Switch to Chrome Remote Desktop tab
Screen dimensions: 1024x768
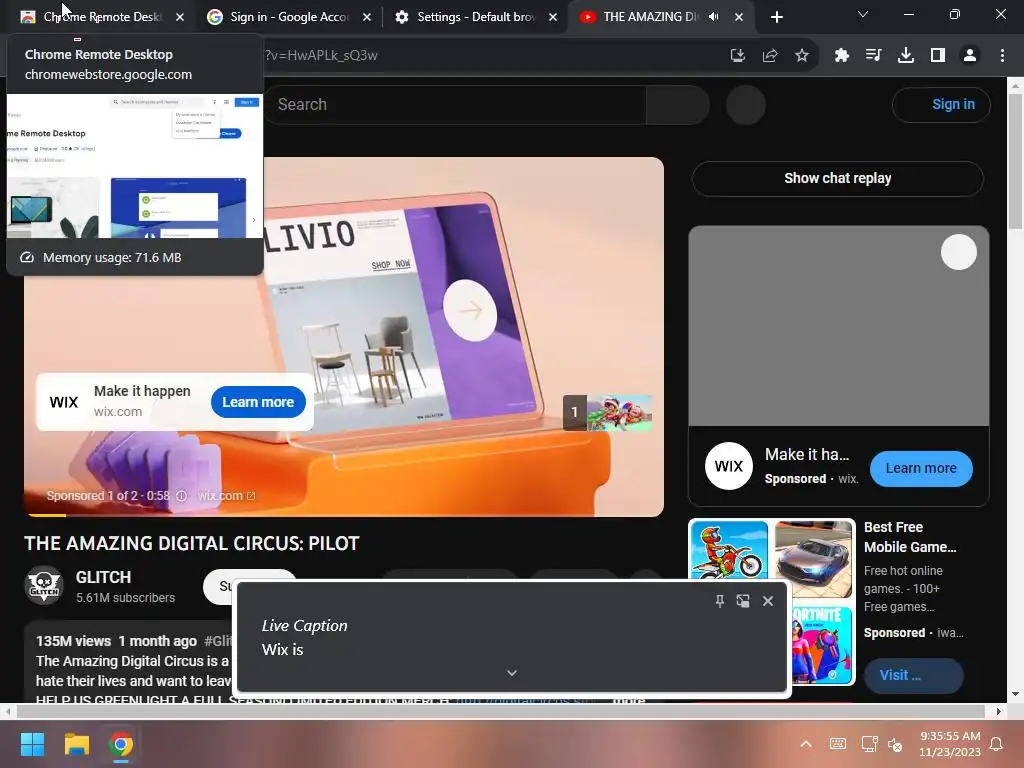pyautogui.click(x=101, y=17)
